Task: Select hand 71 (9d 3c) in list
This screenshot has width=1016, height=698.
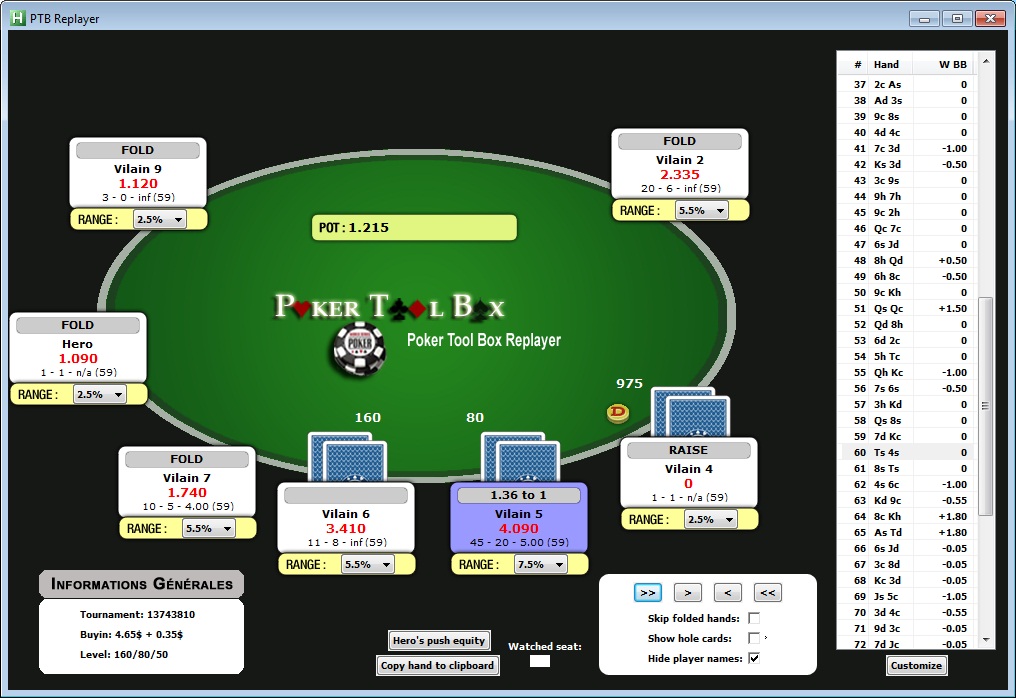Action: coord(907,628)
